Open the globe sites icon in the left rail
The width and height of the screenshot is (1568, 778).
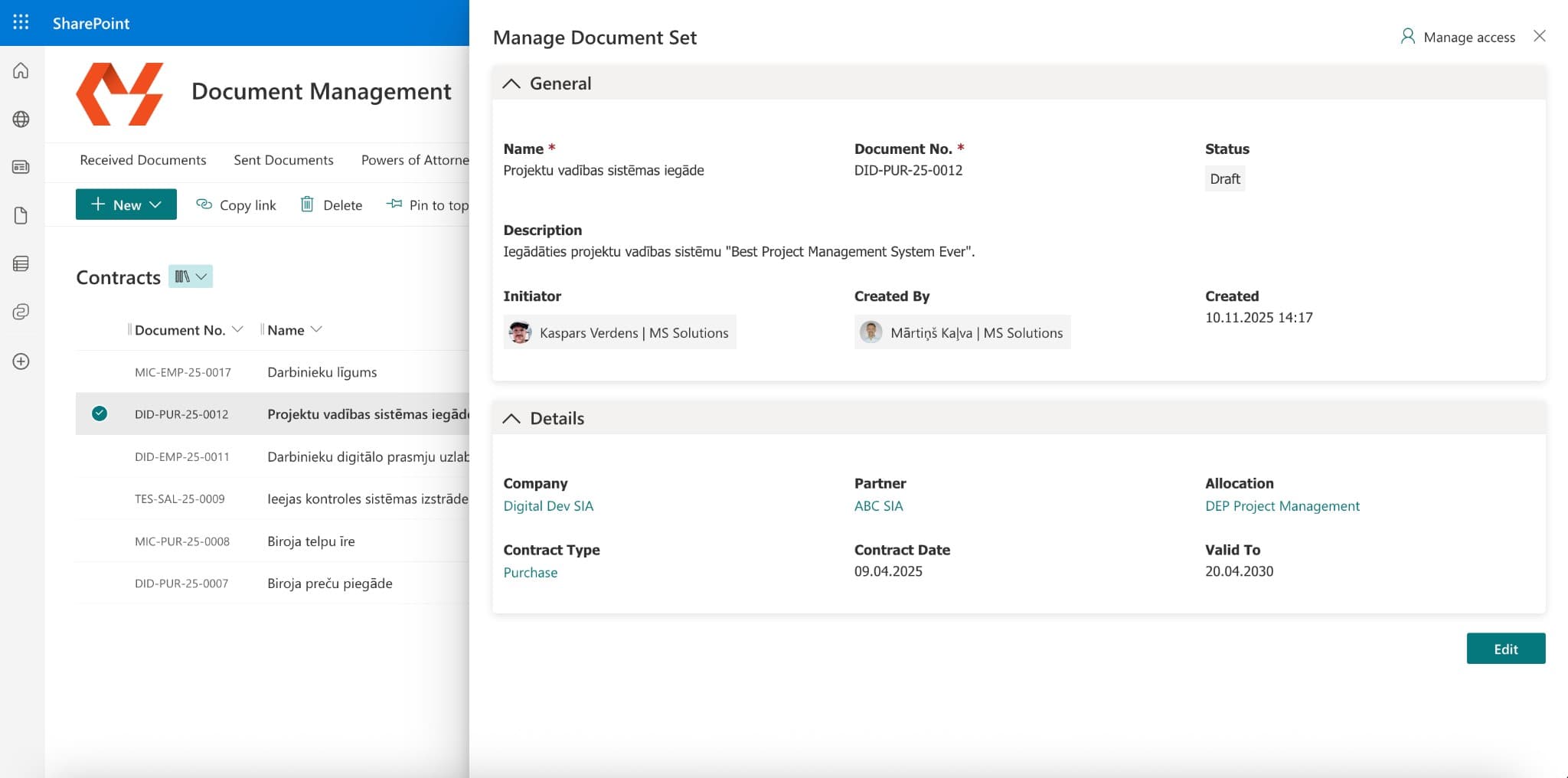(21, 119)
